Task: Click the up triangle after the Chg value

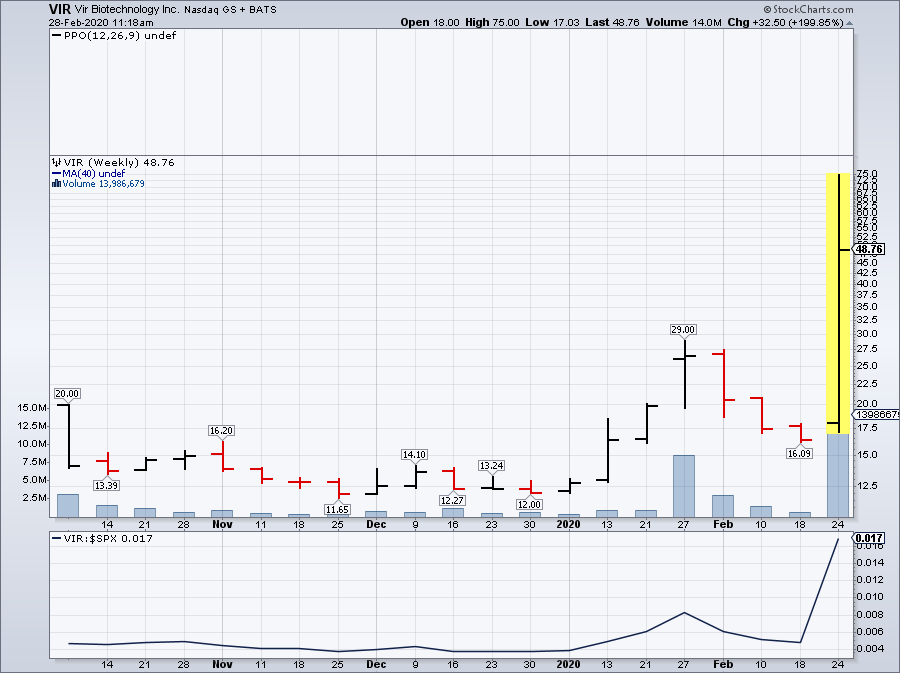Action: click(x=849, y=24)
